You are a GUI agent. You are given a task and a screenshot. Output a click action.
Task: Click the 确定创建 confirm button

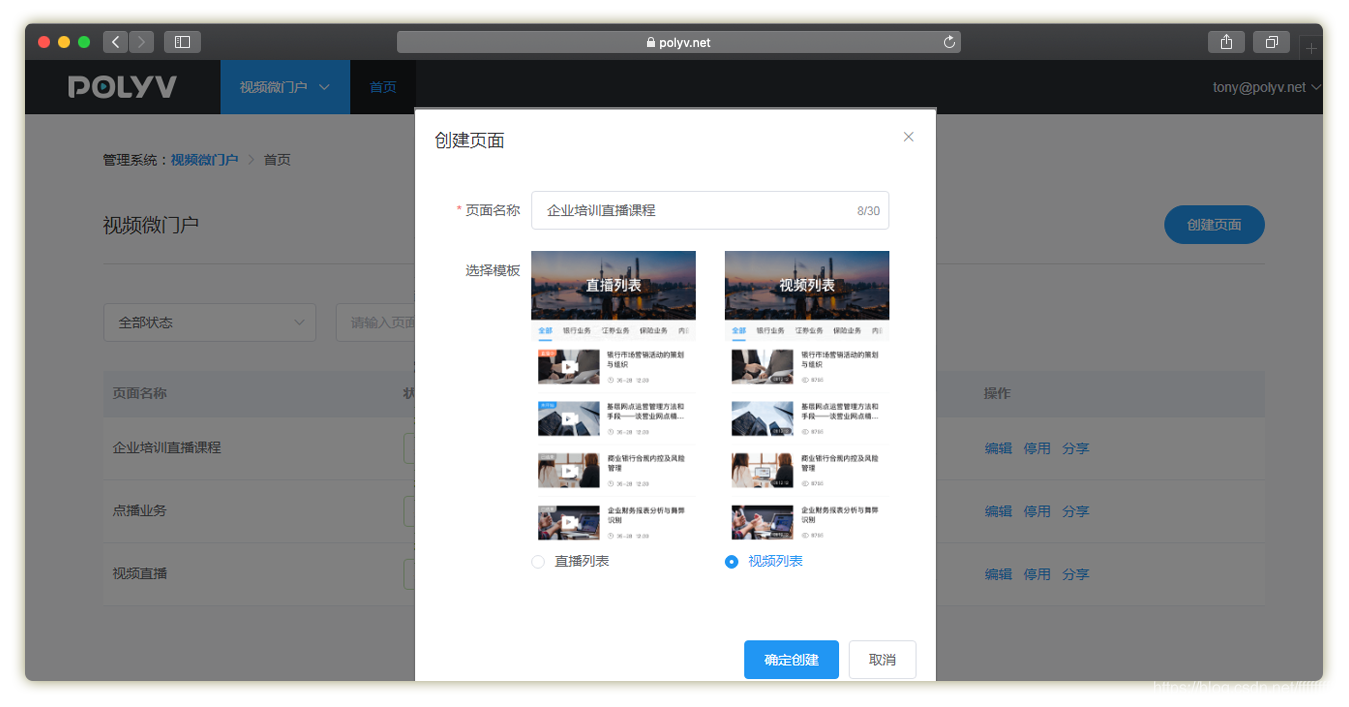point(791,660)
